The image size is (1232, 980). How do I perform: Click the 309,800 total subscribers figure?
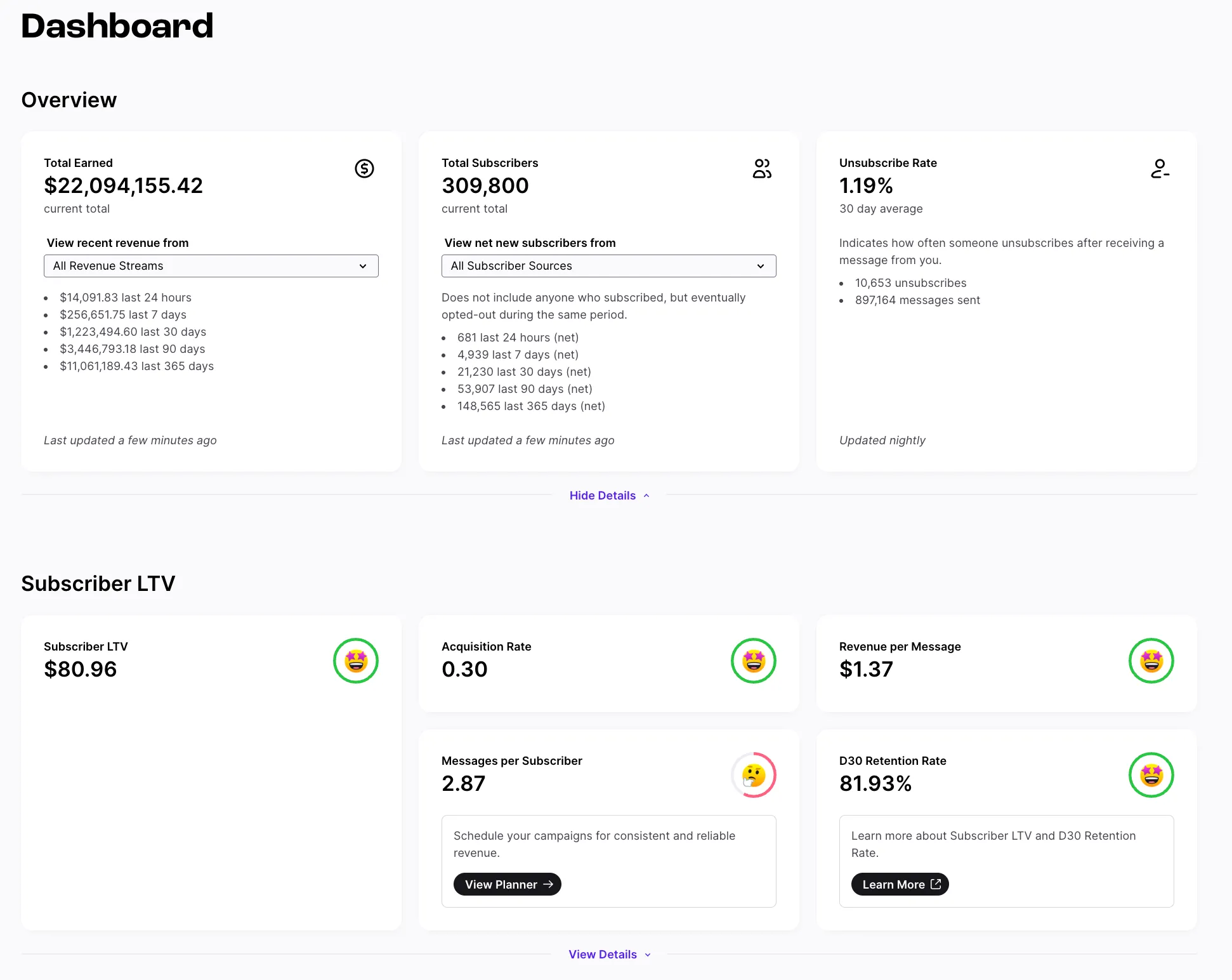(485, 185)
